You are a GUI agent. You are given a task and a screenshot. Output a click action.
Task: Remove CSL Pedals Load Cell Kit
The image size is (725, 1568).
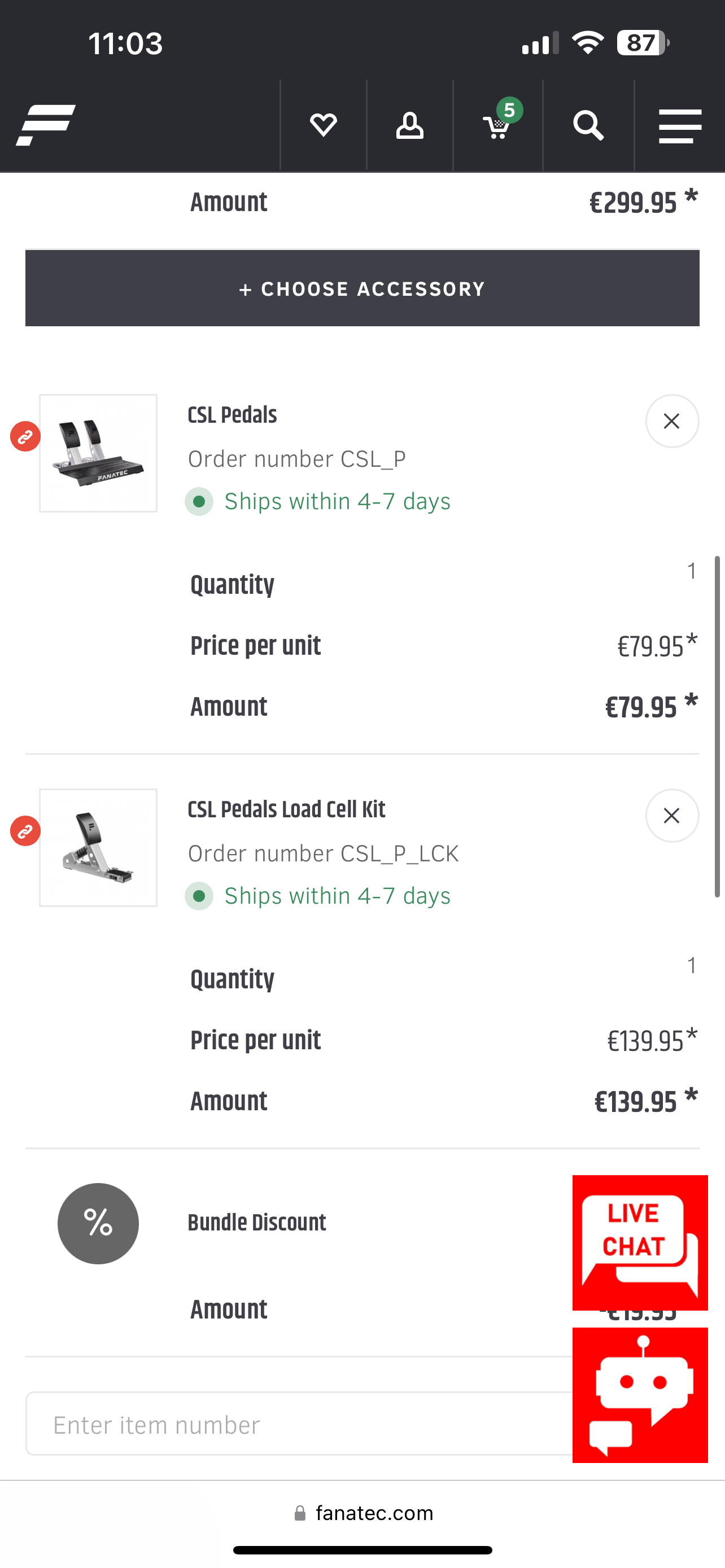[671, 816]
